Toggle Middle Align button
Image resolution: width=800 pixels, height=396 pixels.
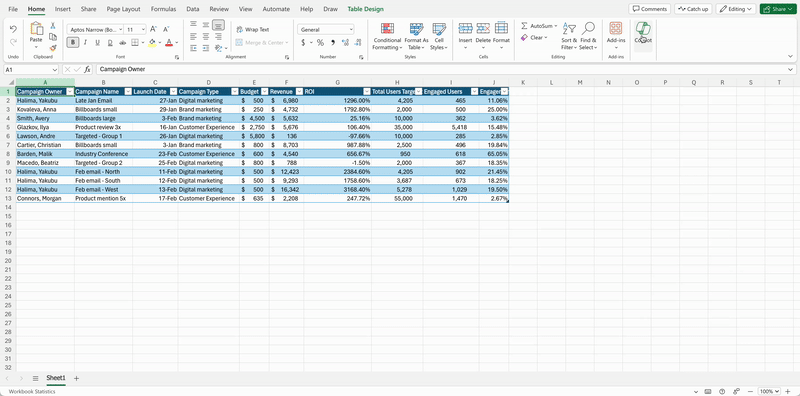(x=206, y=24)
